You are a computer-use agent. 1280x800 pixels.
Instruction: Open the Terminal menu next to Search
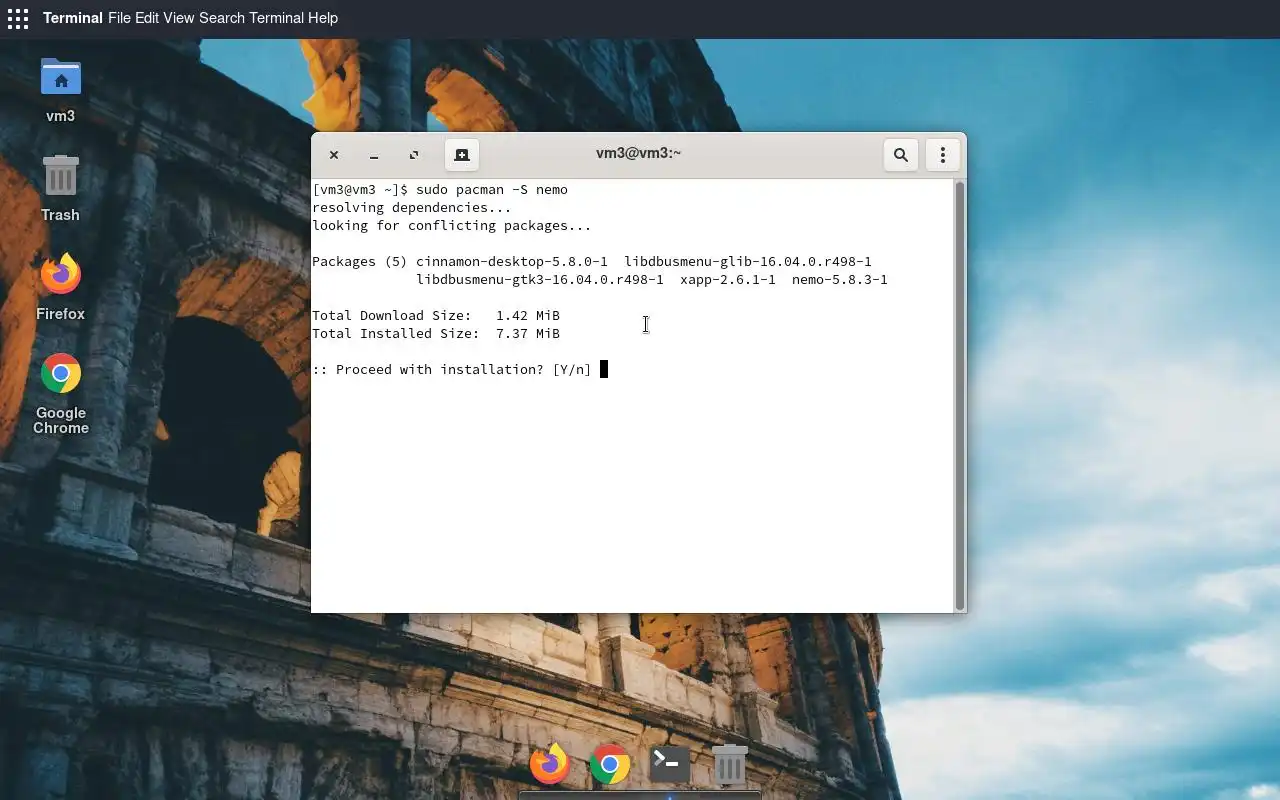click(276, 18)
